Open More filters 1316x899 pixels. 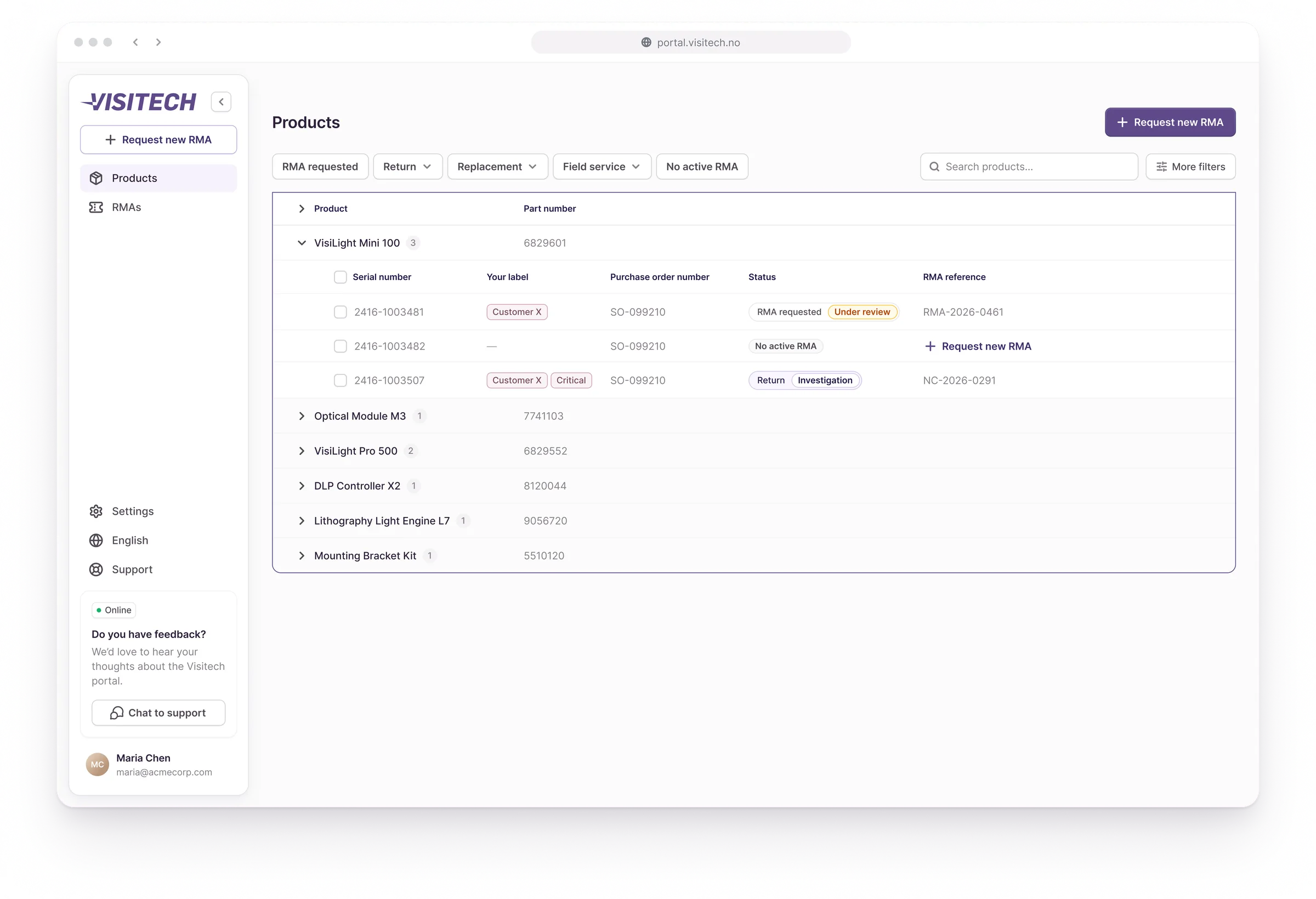point(1190,167)
